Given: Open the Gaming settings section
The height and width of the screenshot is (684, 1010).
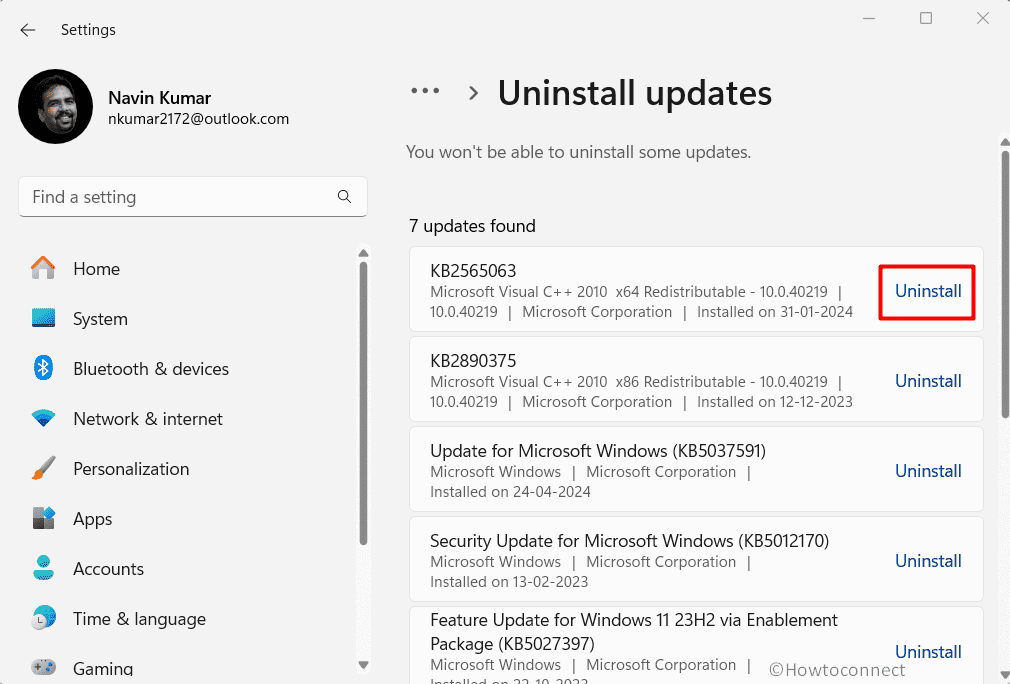Looking at the screenshot, I should click(x=103, y=668).
